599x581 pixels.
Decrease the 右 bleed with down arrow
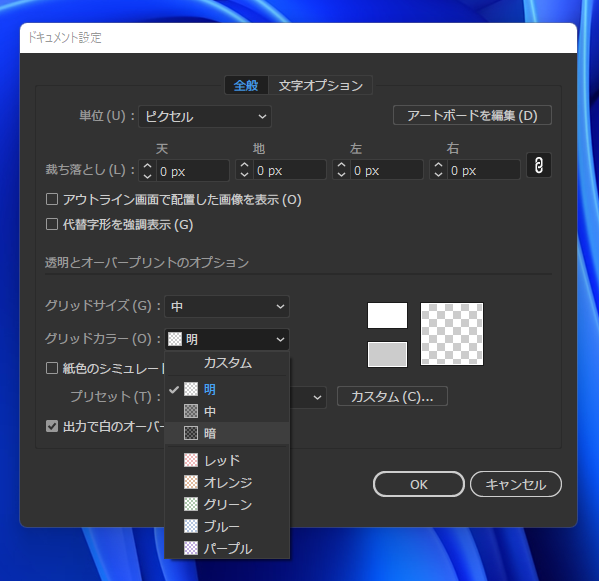click(439, 175)
